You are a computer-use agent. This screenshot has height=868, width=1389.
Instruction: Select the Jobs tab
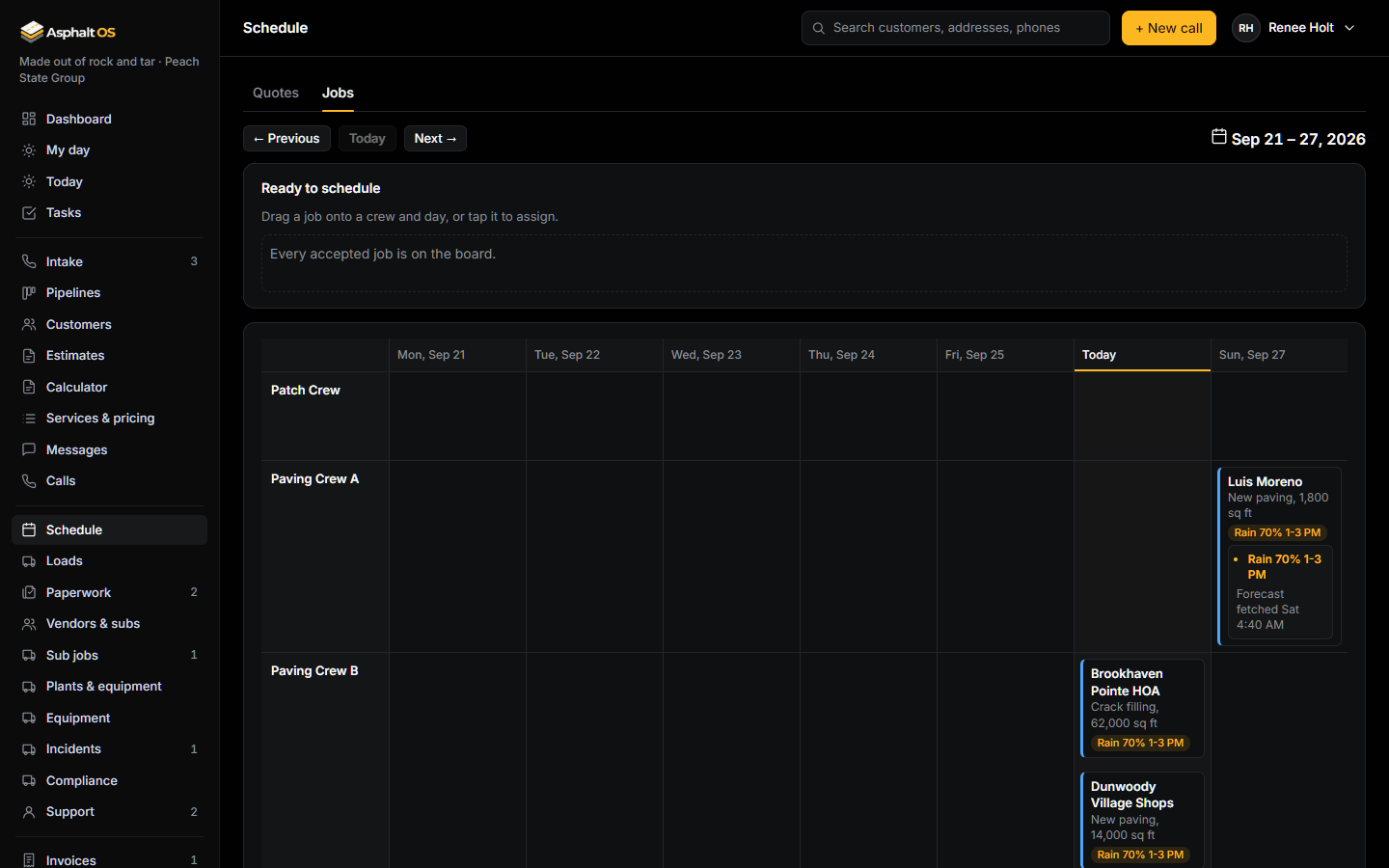(x=338, y=93)
